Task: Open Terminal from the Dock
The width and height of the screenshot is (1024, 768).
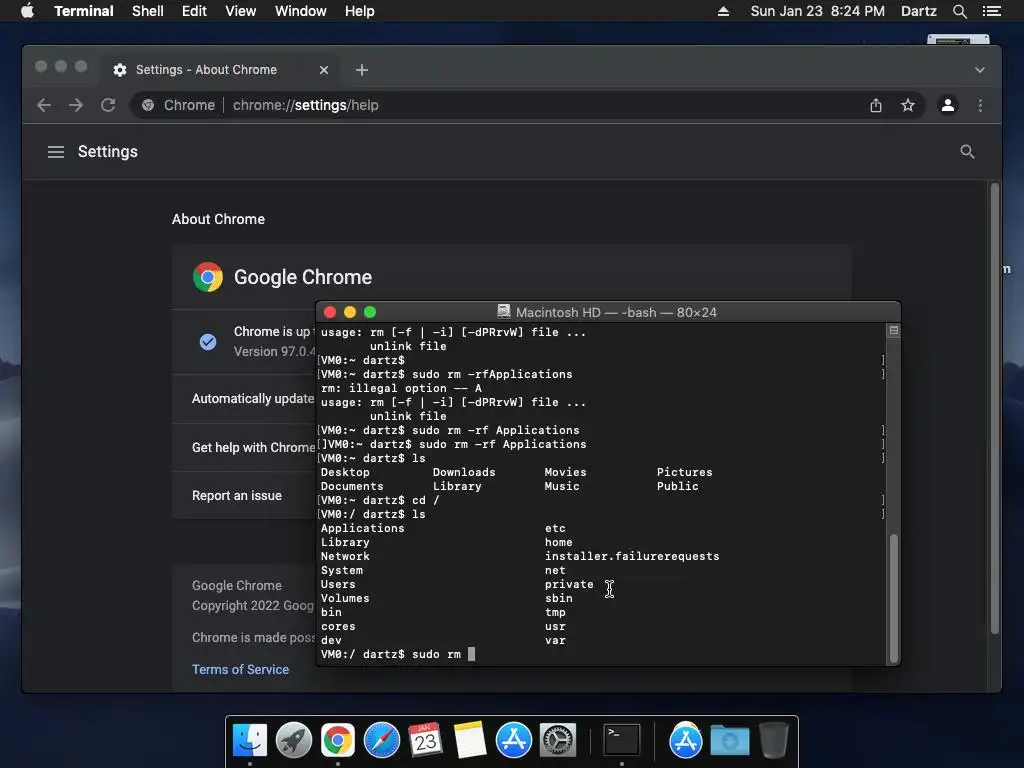Action: pyautogui.click(x=621, y=741)
